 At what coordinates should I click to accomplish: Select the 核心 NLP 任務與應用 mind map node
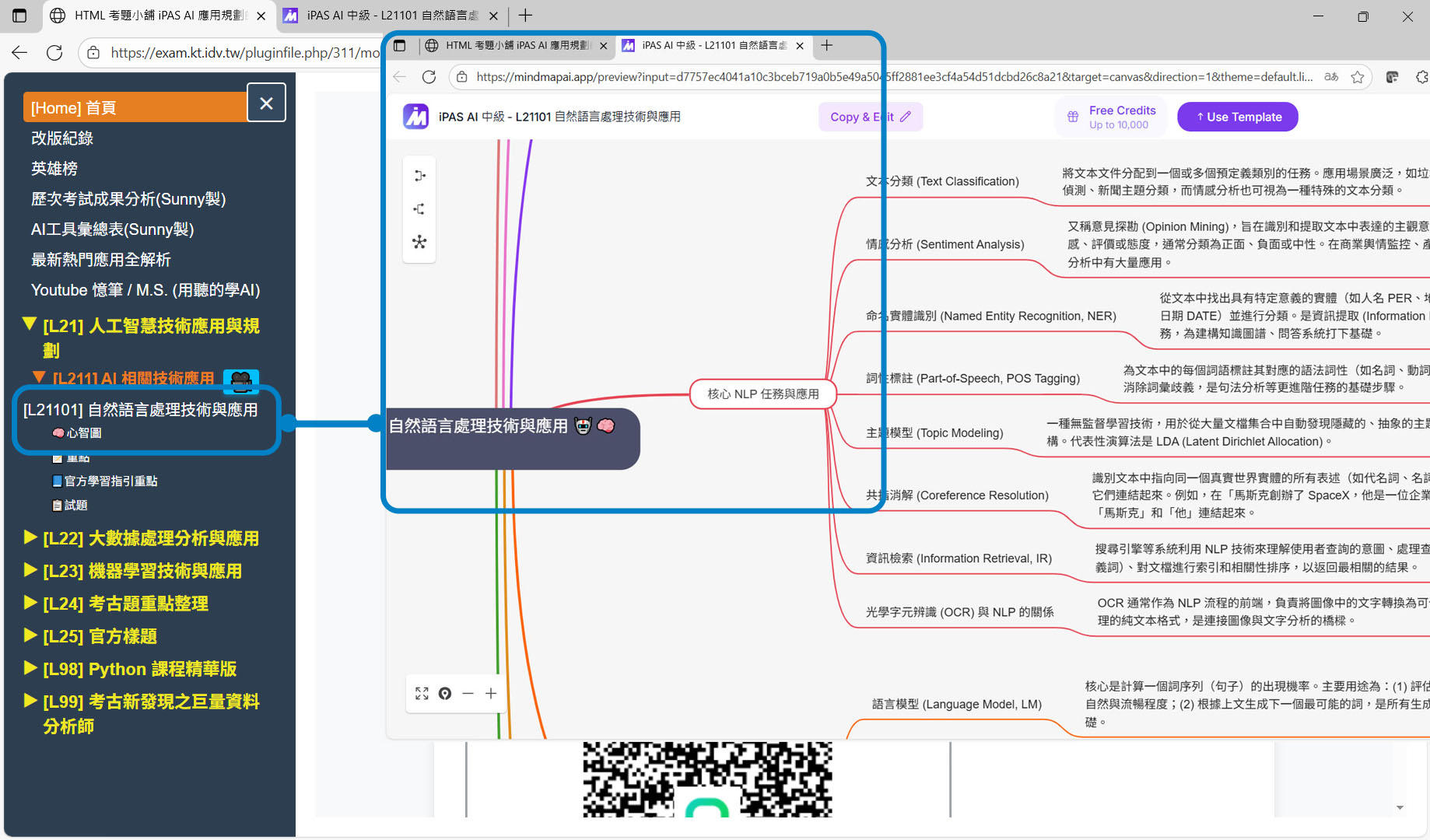[x=762, y=394]
